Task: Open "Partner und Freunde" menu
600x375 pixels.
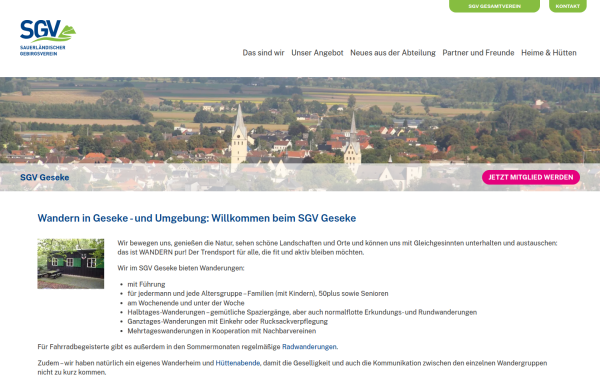Action: 478,53
